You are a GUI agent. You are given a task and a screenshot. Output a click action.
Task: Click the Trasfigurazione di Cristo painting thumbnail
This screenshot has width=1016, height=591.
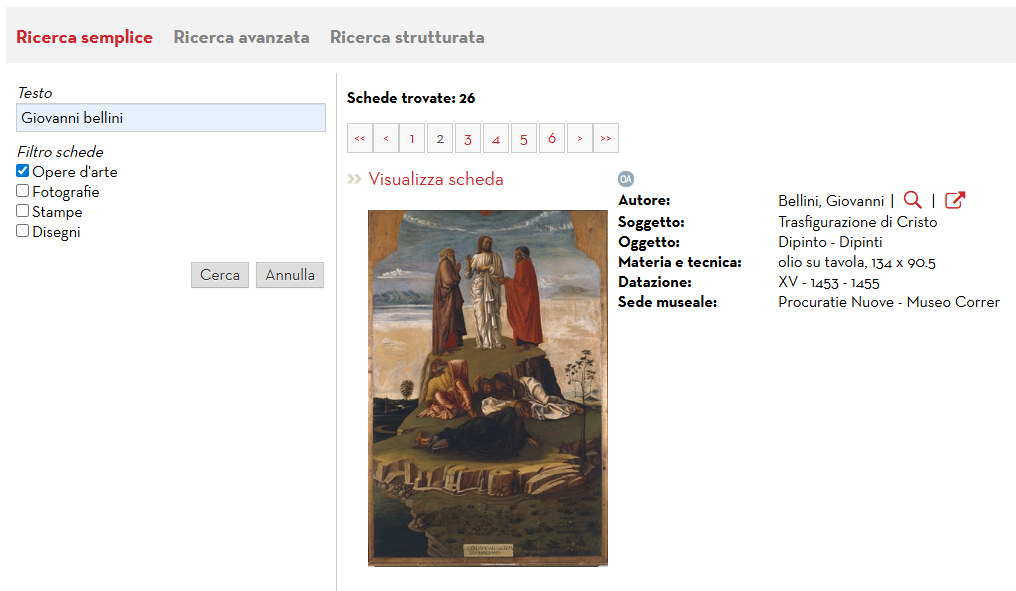[x=487, y=388]
